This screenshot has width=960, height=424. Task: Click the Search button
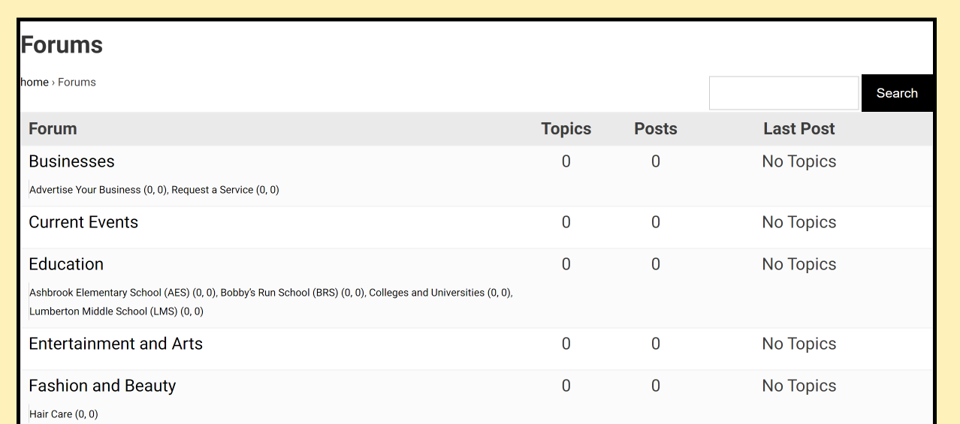pyautogui.click(x=896, y=93)
